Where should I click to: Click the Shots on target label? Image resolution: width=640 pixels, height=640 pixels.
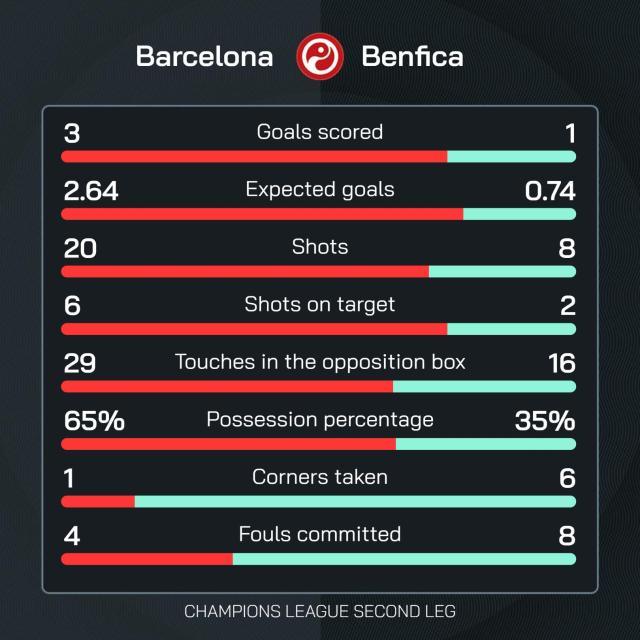[320, 304]
